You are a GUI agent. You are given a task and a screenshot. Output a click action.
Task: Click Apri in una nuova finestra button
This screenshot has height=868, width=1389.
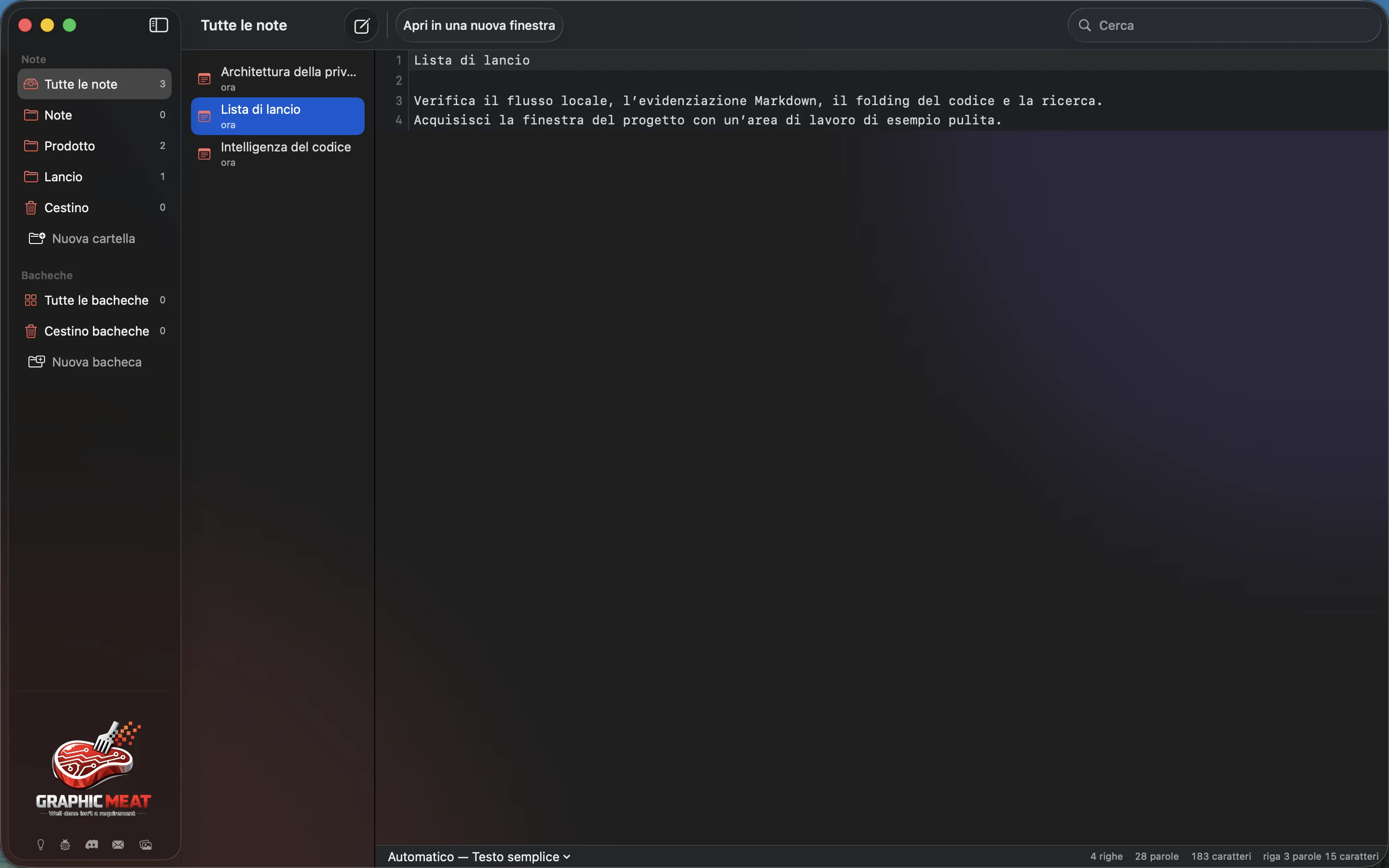point(479,25)
